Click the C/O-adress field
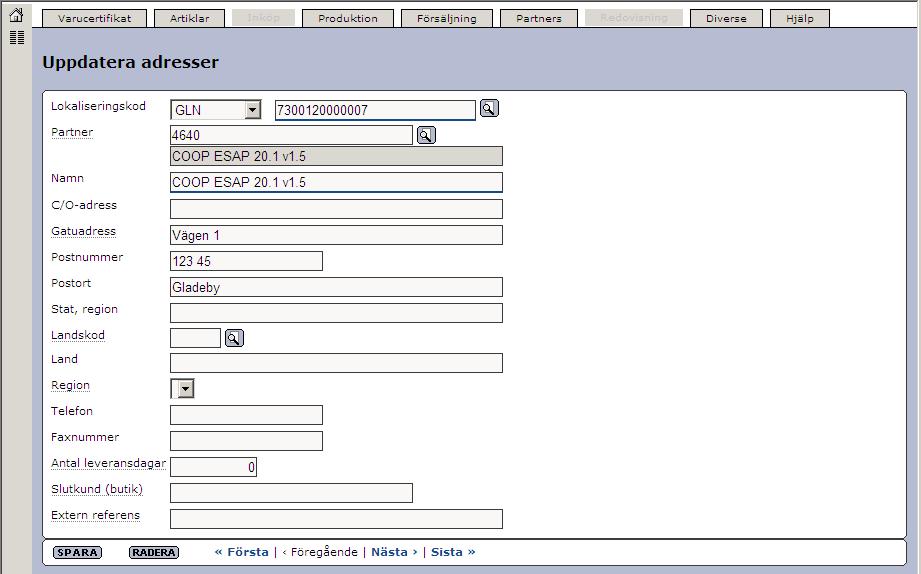Screen dimensions: 921x574 coord(337,209)
